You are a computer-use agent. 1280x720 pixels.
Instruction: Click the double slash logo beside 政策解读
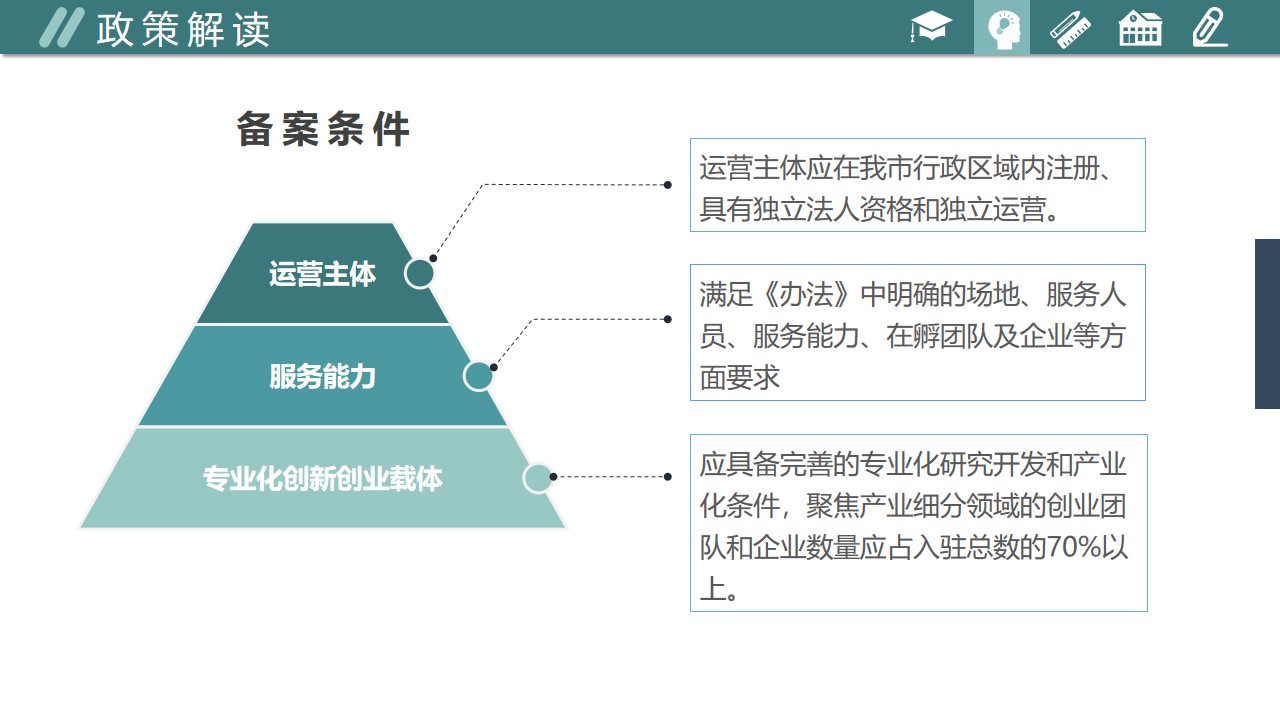click(x=60, y=28)
